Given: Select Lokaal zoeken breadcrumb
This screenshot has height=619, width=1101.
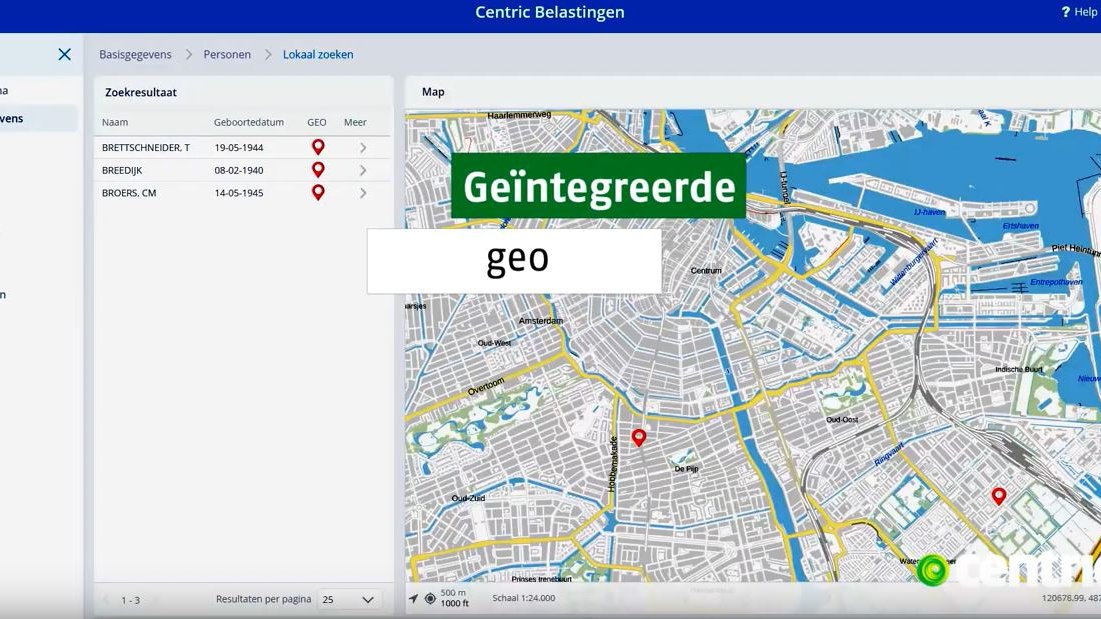Looking at the screenshot, I should (x=318, y=54).
